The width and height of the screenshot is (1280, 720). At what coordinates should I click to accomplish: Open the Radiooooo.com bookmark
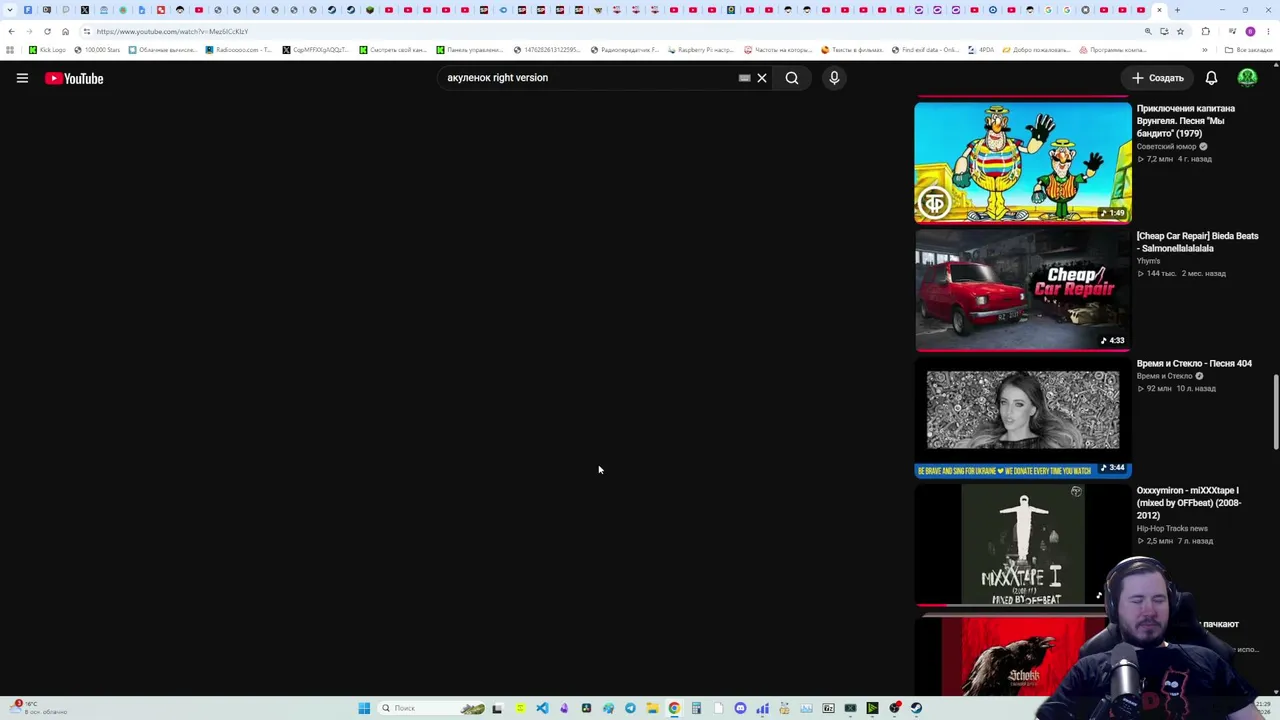pyautogui.click(x=239, y=50)
